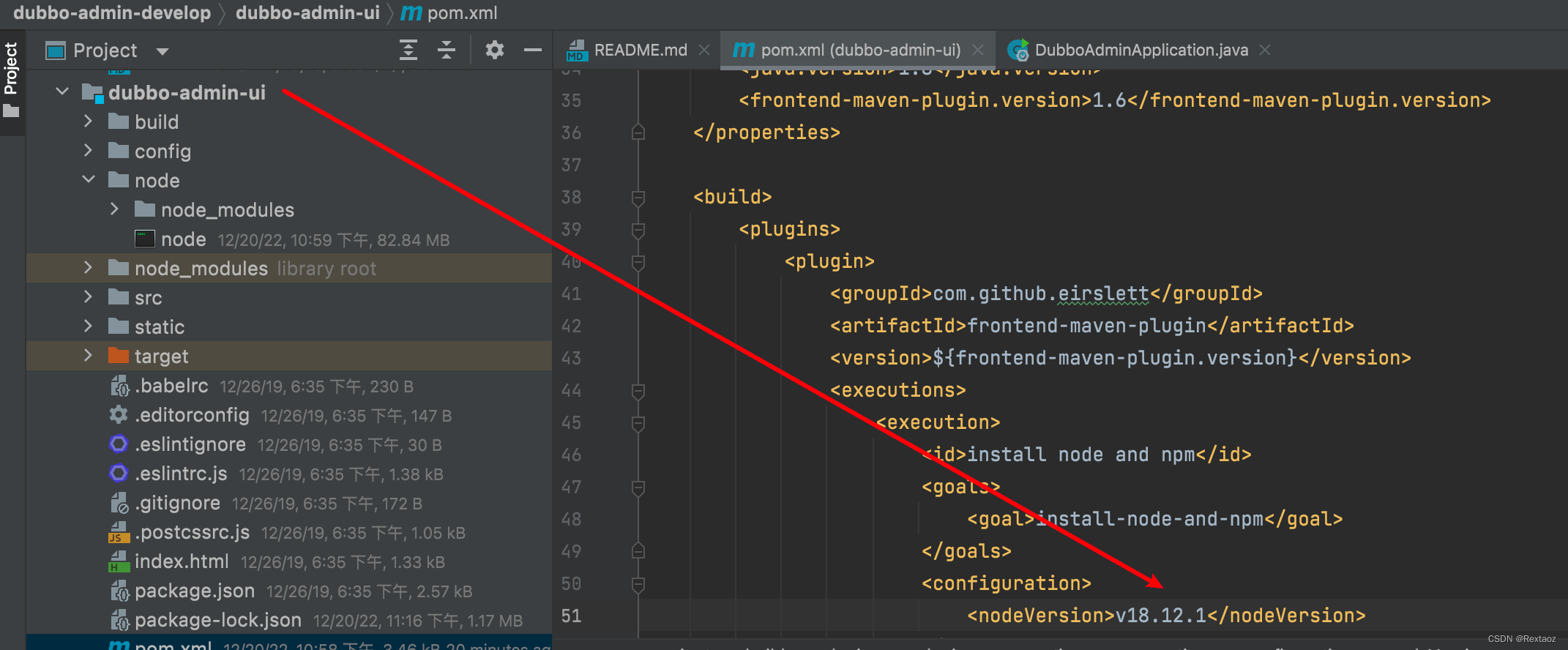Close the DubboAdminApplication.java tab
The height and width of the screenshot is (650, 1568).
pyautogui.click(x=1265, y=50)
